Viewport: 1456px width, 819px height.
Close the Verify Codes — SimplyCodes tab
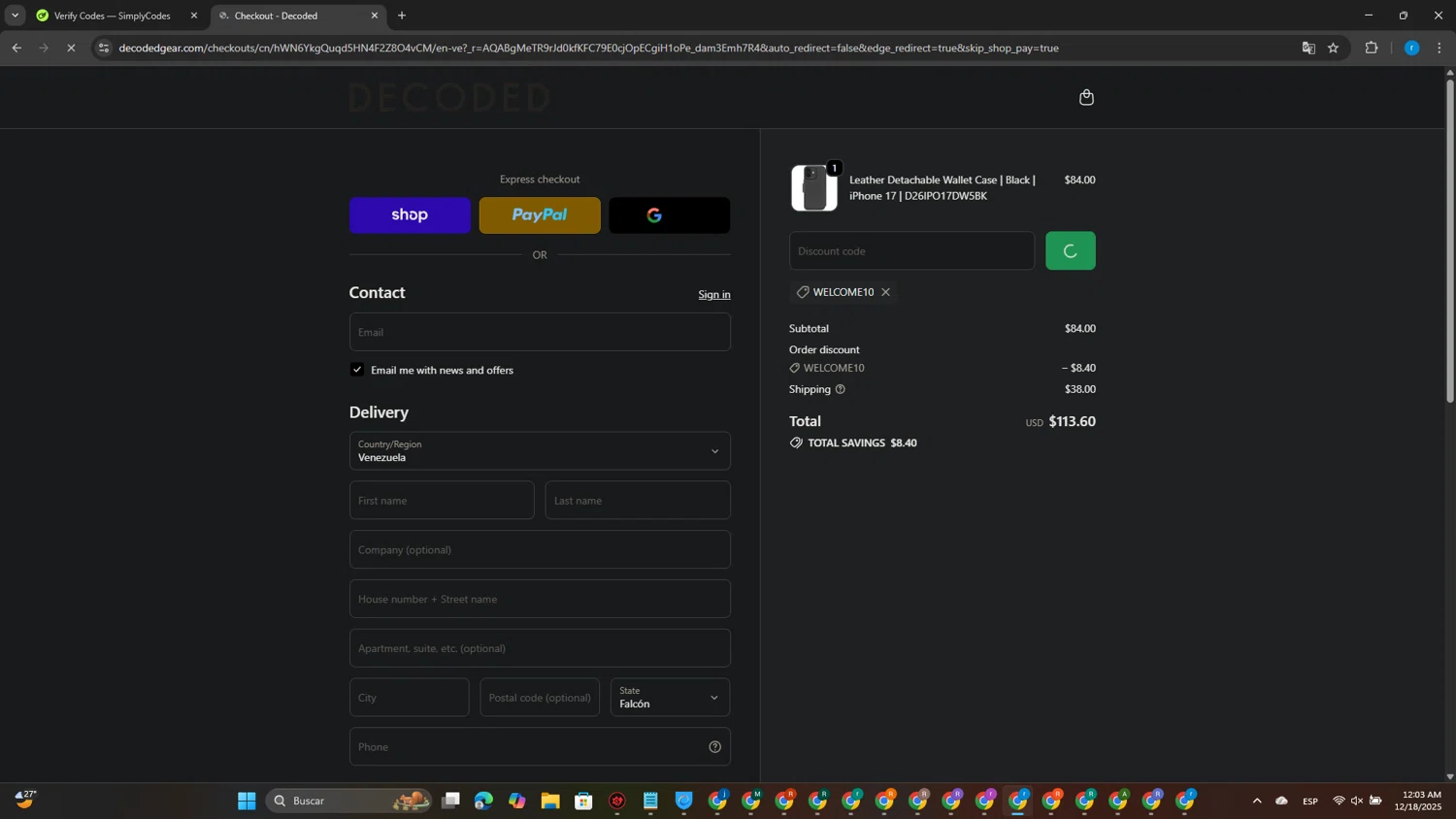pos(193,16)
